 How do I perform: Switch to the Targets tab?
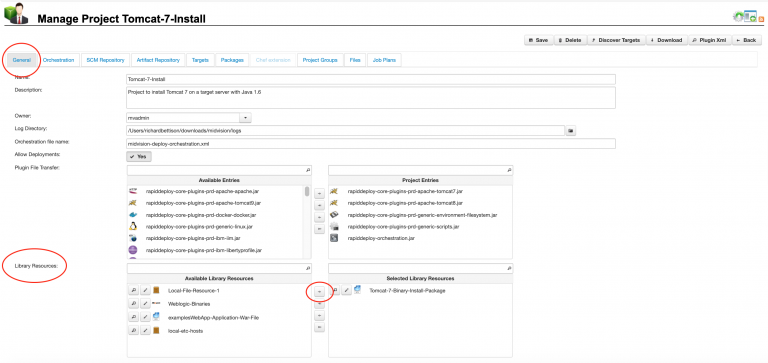[x=200, y=60]
